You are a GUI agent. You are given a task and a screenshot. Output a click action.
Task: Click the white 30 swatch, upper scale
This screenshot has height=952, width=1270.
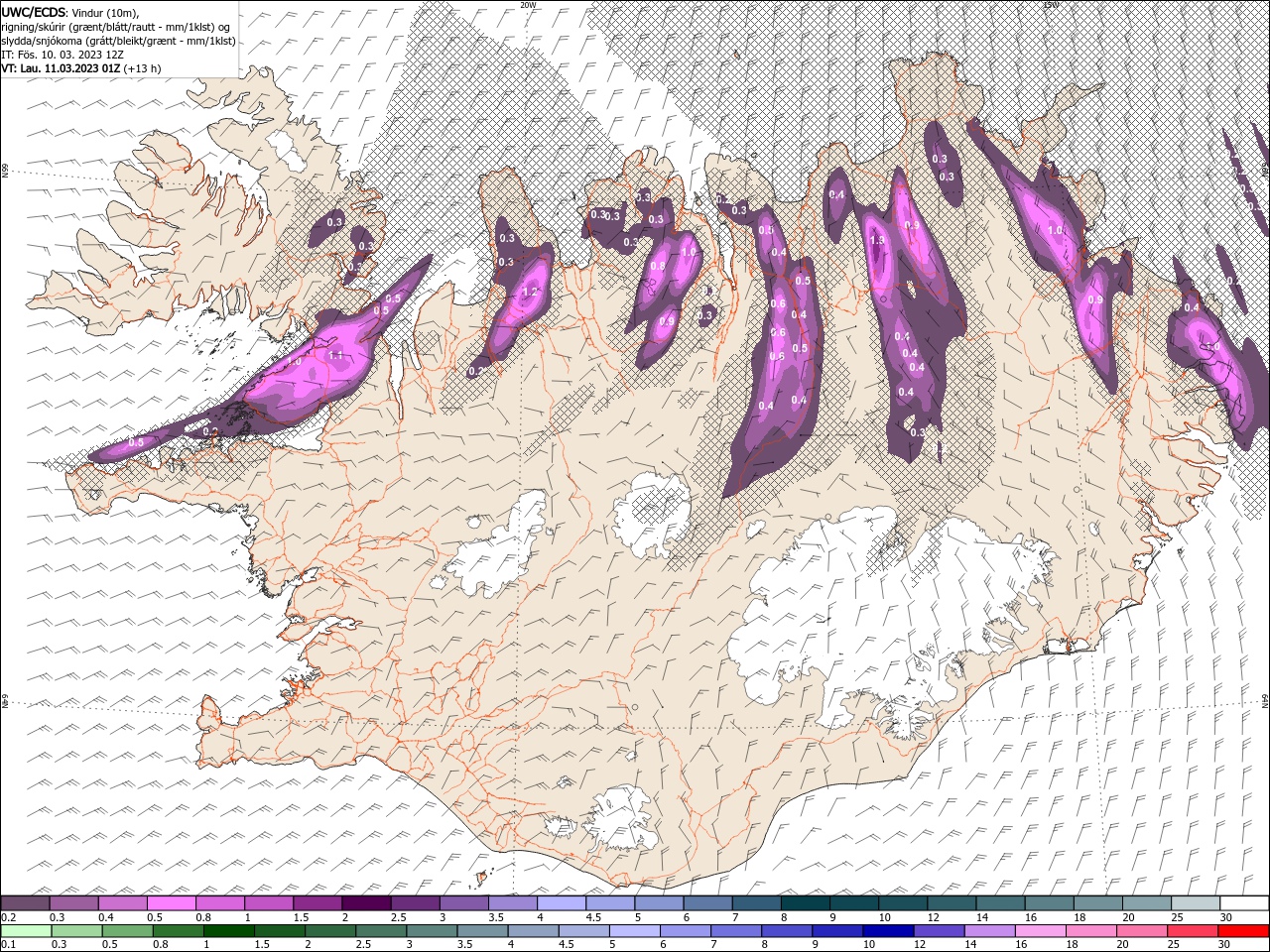click(x=1242, y=903)
